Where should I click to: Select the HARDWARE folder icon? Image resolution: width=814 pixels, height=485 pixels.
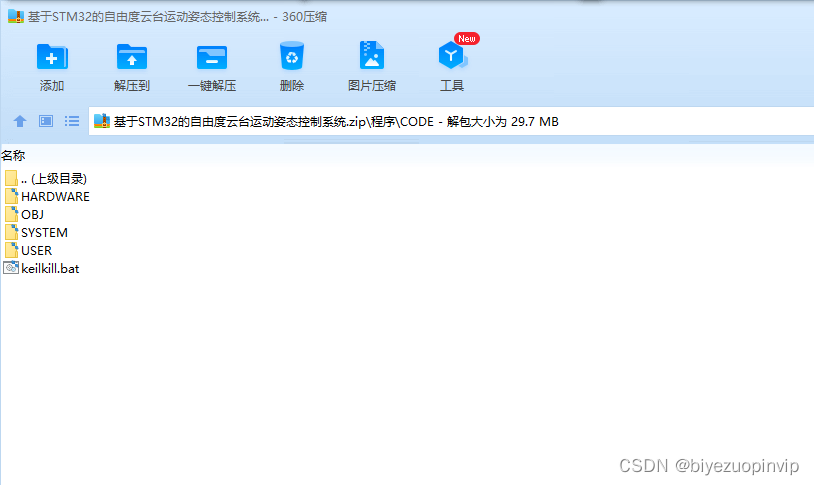(11, 196)
